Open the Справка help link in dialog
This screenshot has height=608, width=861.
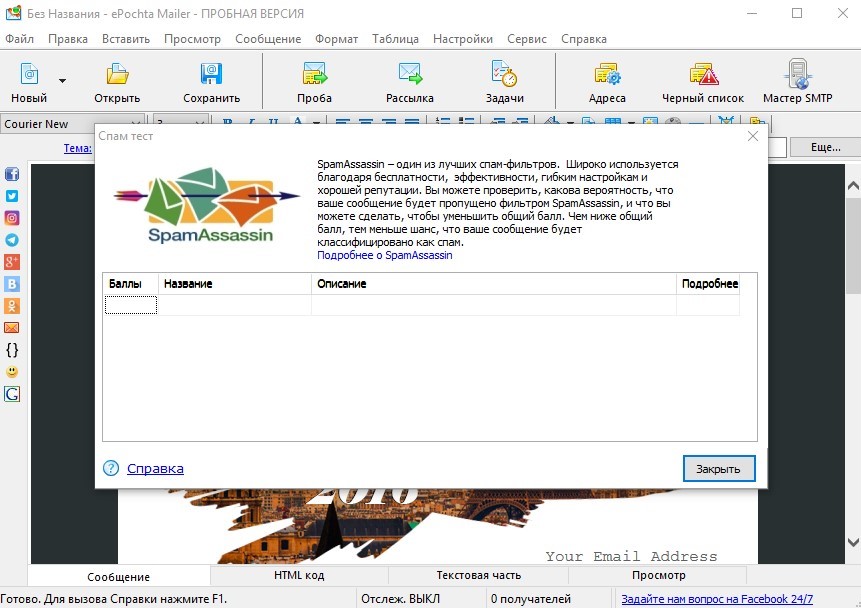155,468
